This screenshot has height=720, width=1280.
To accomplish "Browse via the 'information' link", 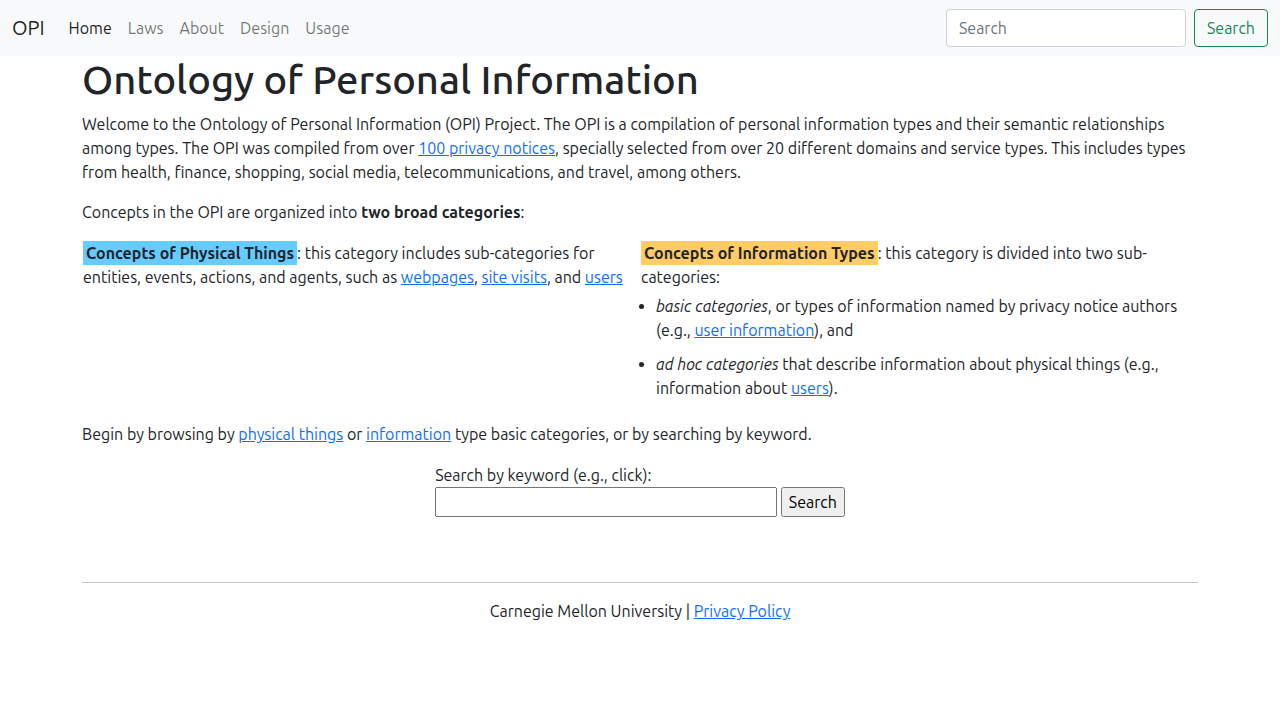I will tap(408, 434).
